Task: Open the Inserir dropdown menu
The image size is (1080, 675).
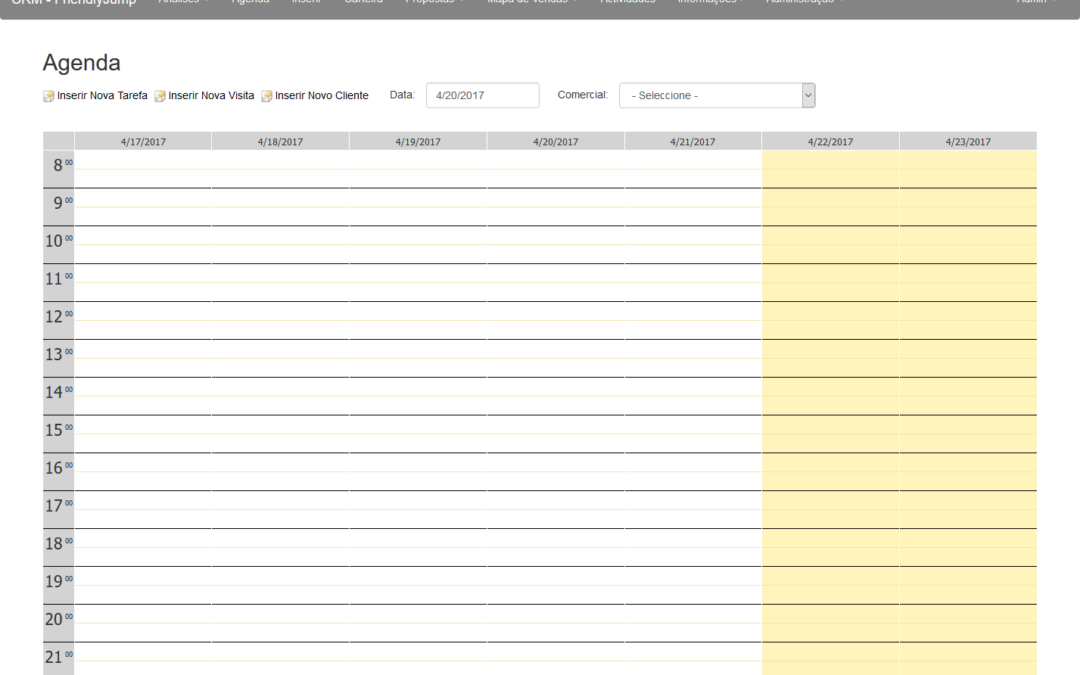Action: coord(306,3)
